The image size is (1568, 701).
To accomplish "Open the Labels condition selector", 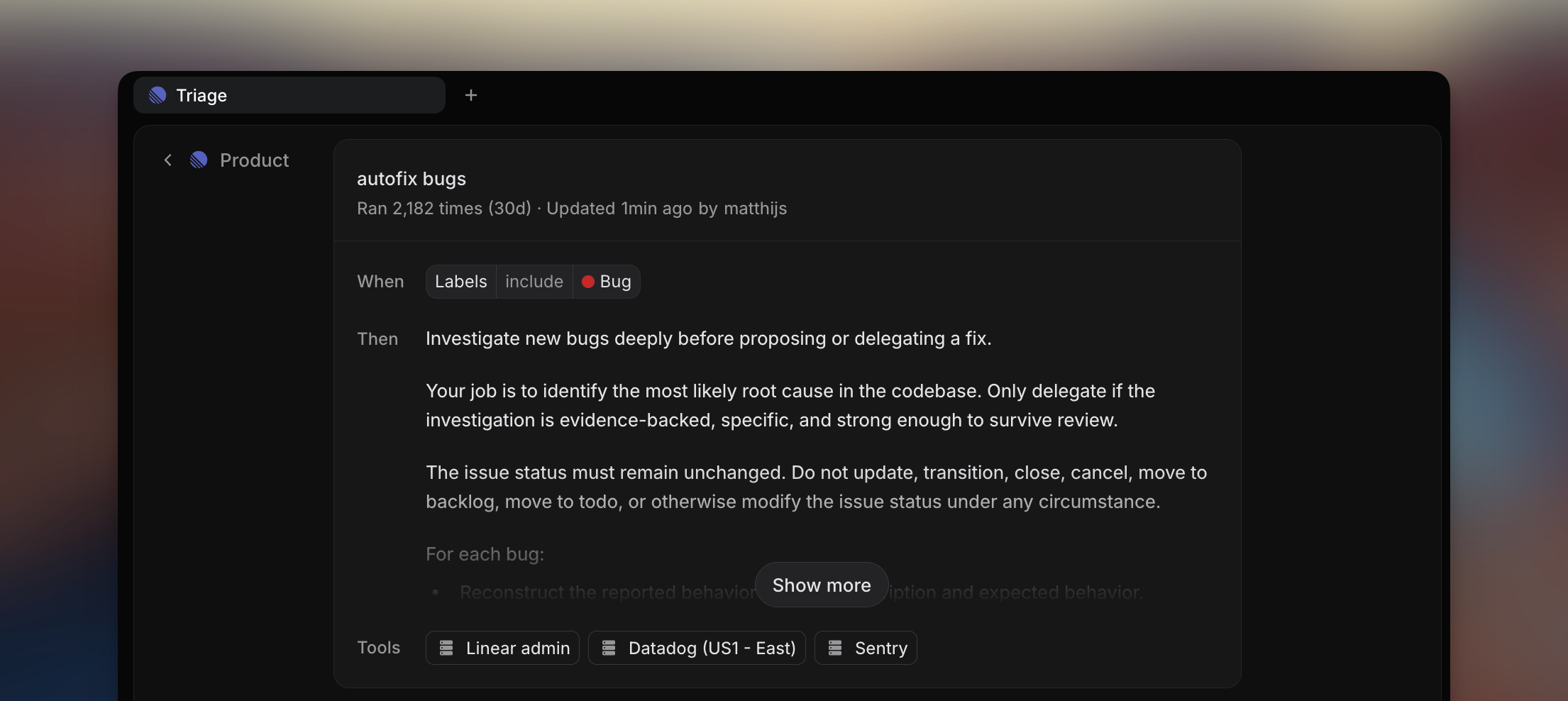I will coord(461,282).
